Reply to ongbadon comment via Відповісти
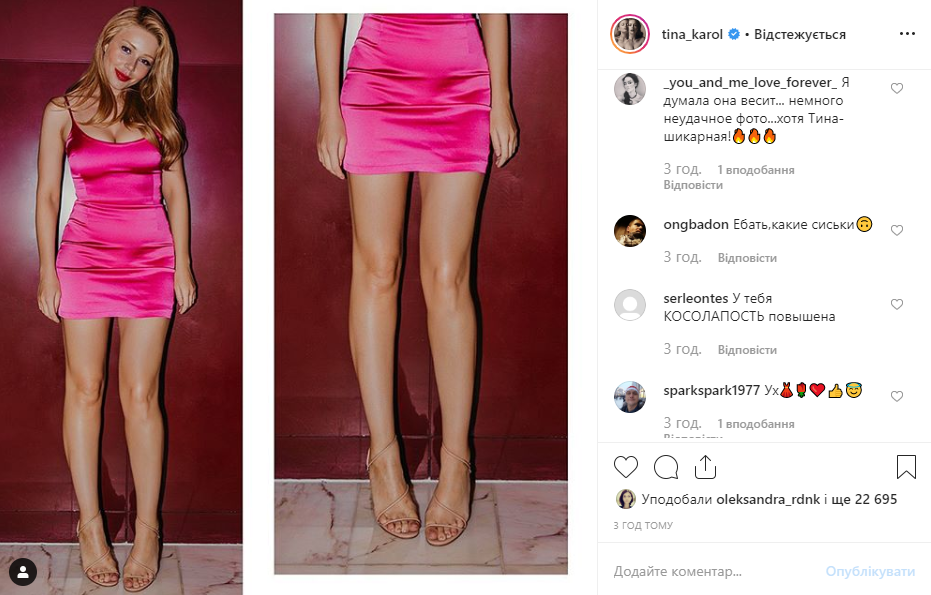 [747, 258]
